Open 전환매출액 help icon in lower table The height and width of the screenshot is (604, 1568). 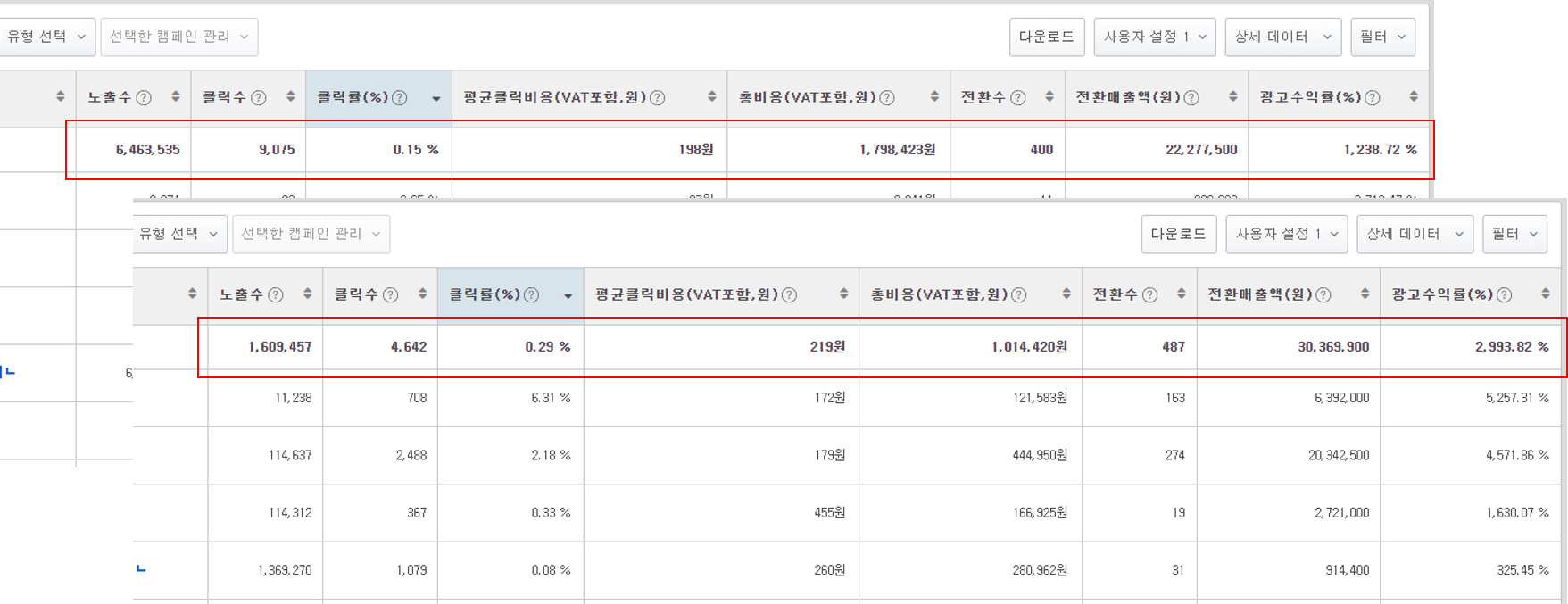tap(1323, 295)
